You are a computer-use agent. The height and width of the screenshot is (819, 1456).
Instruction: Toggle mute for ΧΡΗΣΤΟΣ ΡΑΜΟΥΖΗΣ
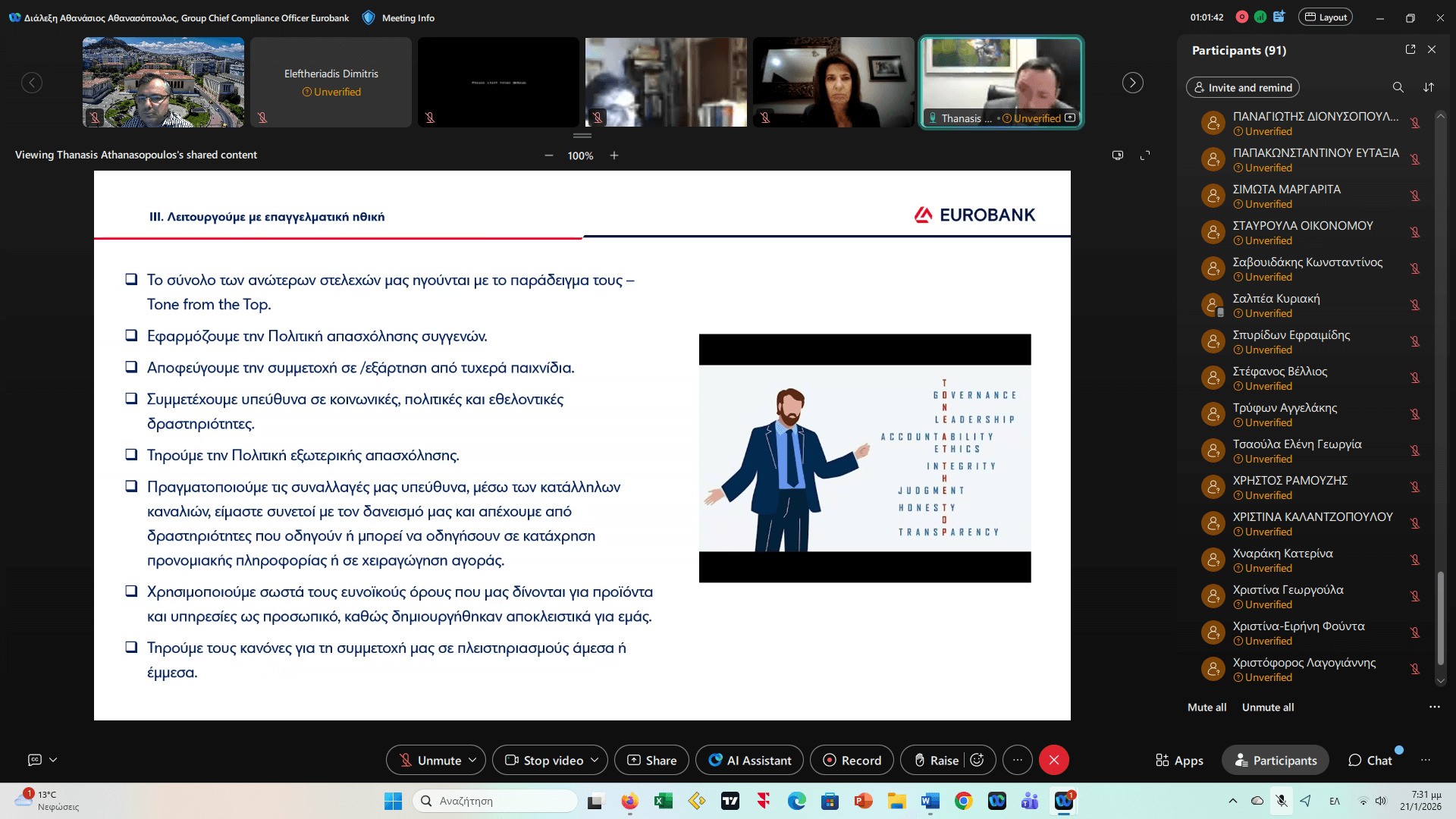pyautogui.click(x=1414, y=487)
